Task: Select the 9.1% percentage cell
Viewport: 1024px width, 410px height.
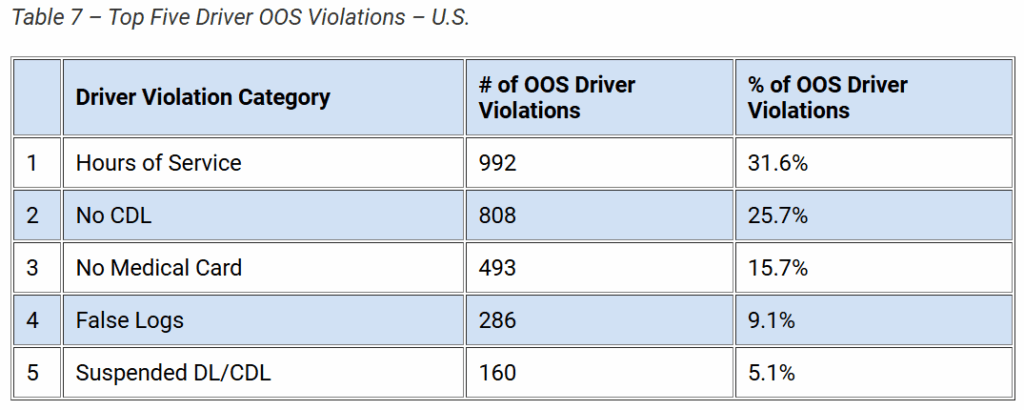Action: [771, 321]
